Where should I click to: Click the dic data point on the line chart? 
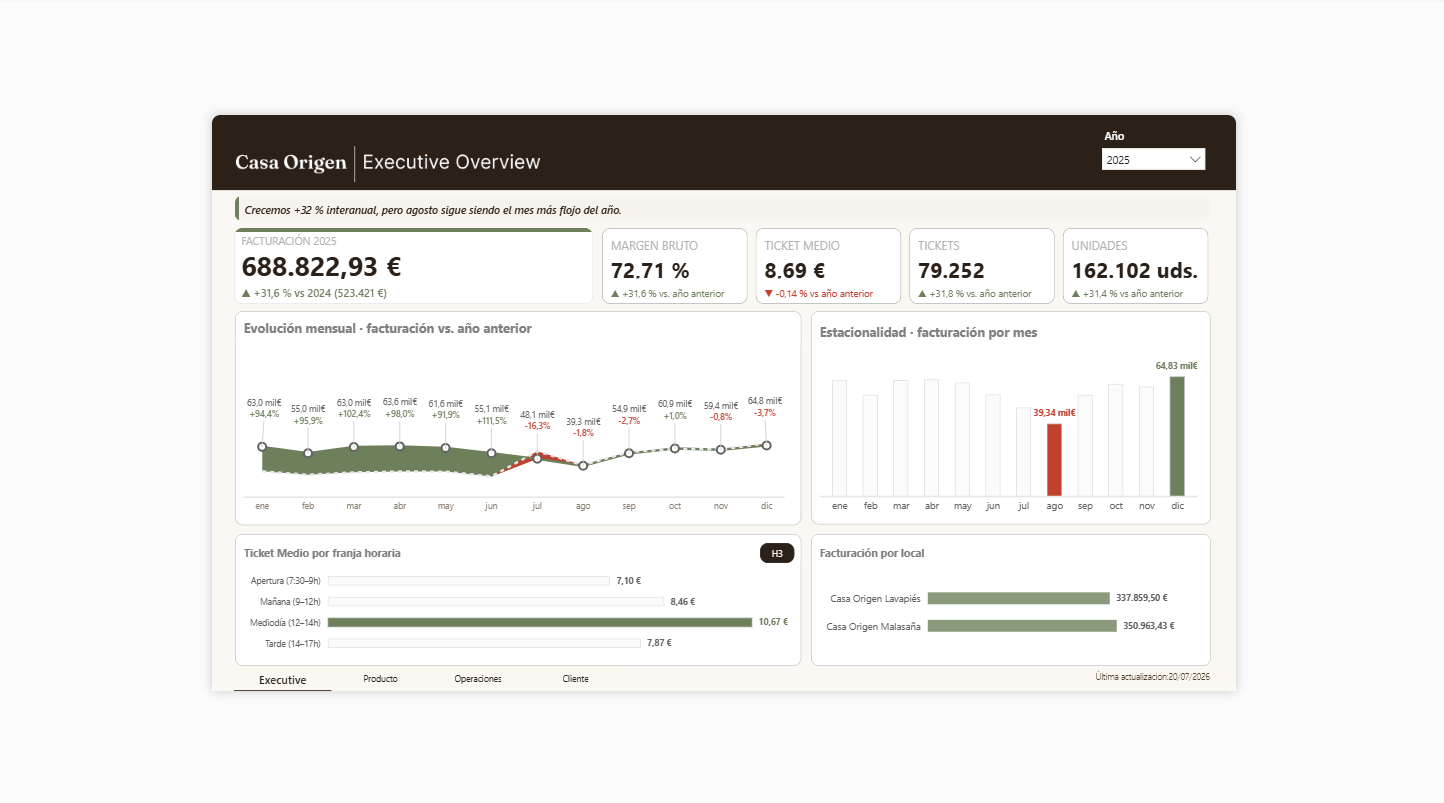(766, 445)
